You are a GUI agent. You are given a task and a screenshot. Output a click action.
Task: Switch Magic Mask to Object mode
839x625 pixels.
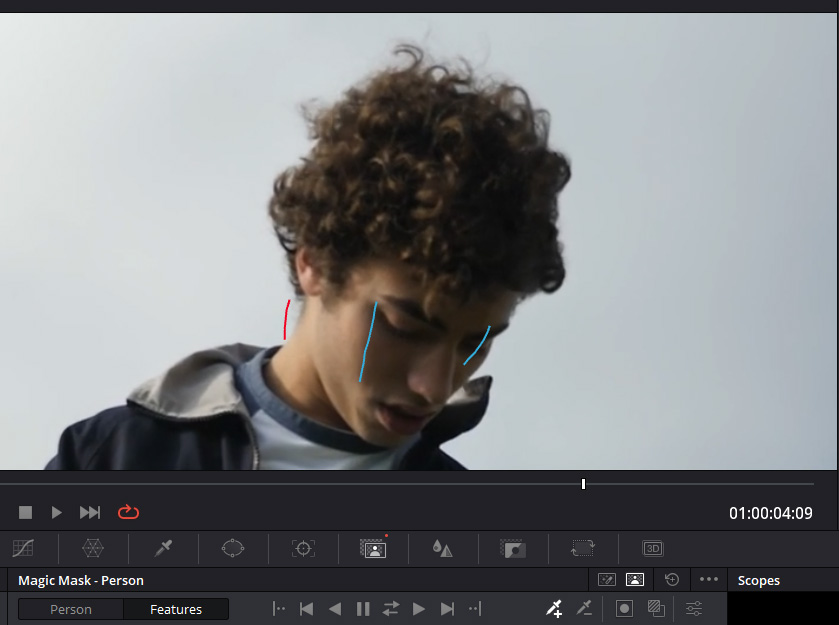(607, 580)
